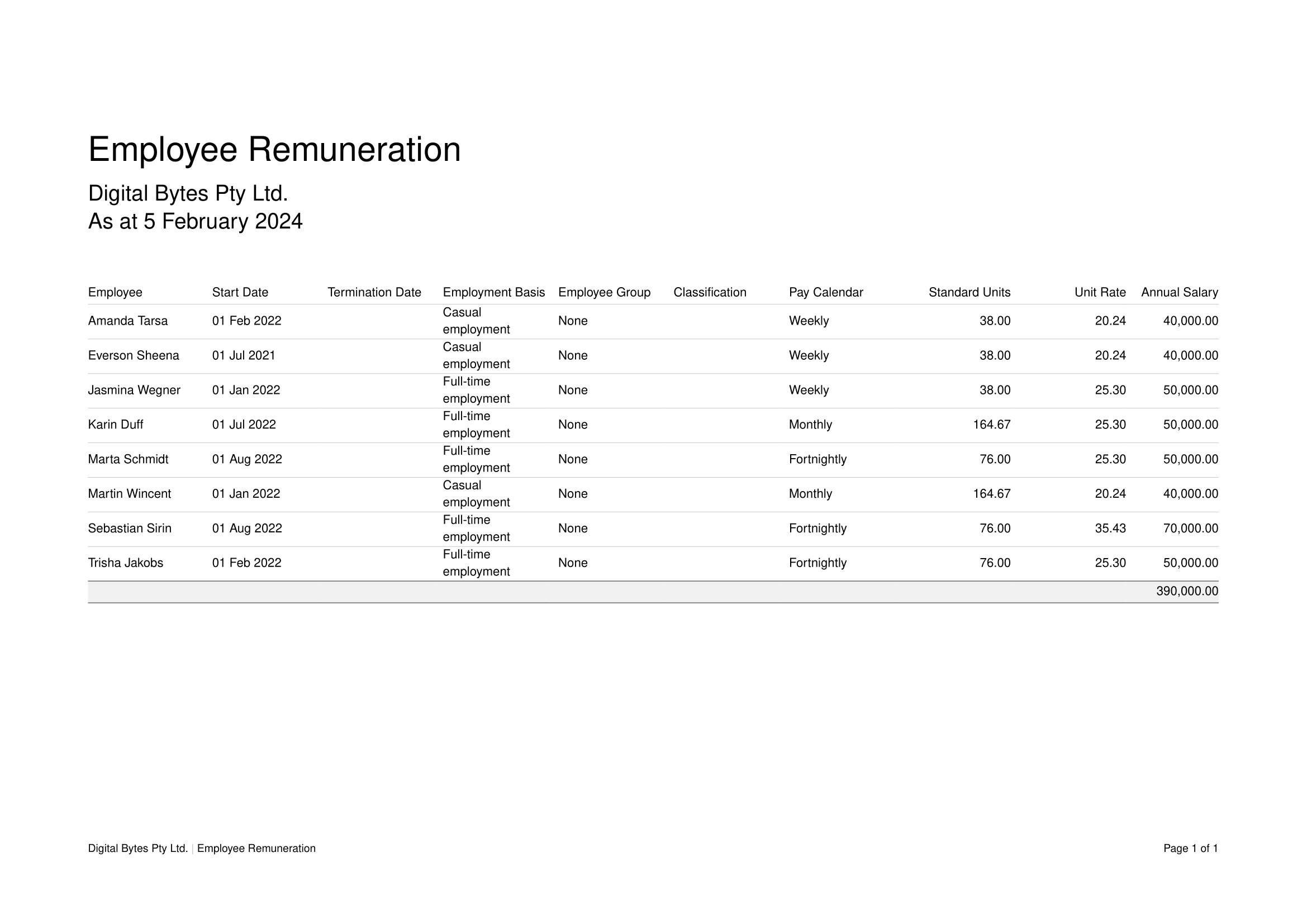Click the Start Date column header

240,292
